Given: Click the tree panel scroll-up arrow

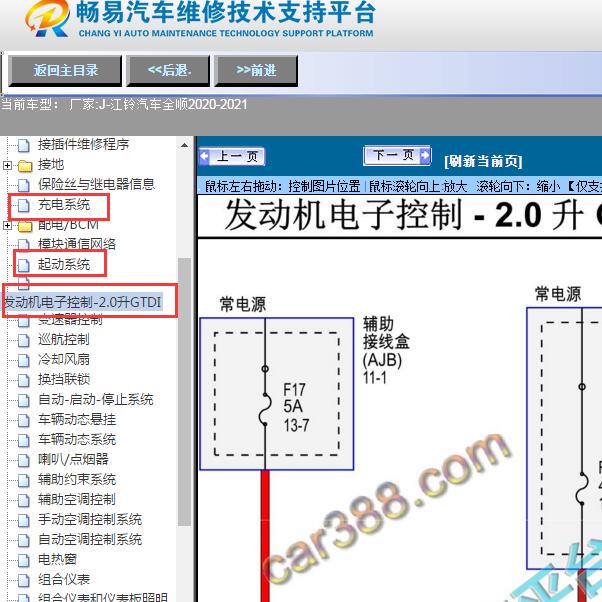Looking at the screenshot, I should 184,146.
